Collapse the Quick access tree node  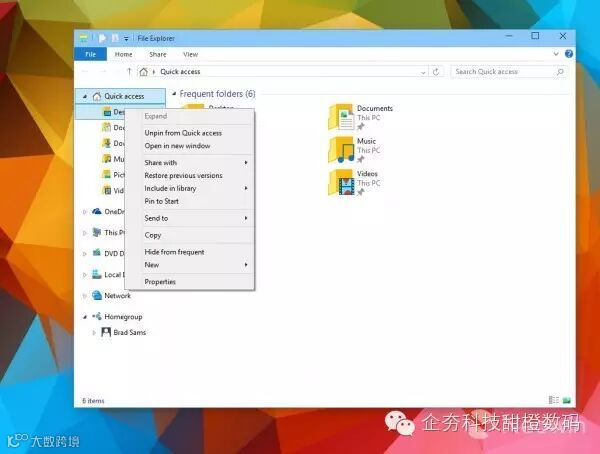(85, 96)
